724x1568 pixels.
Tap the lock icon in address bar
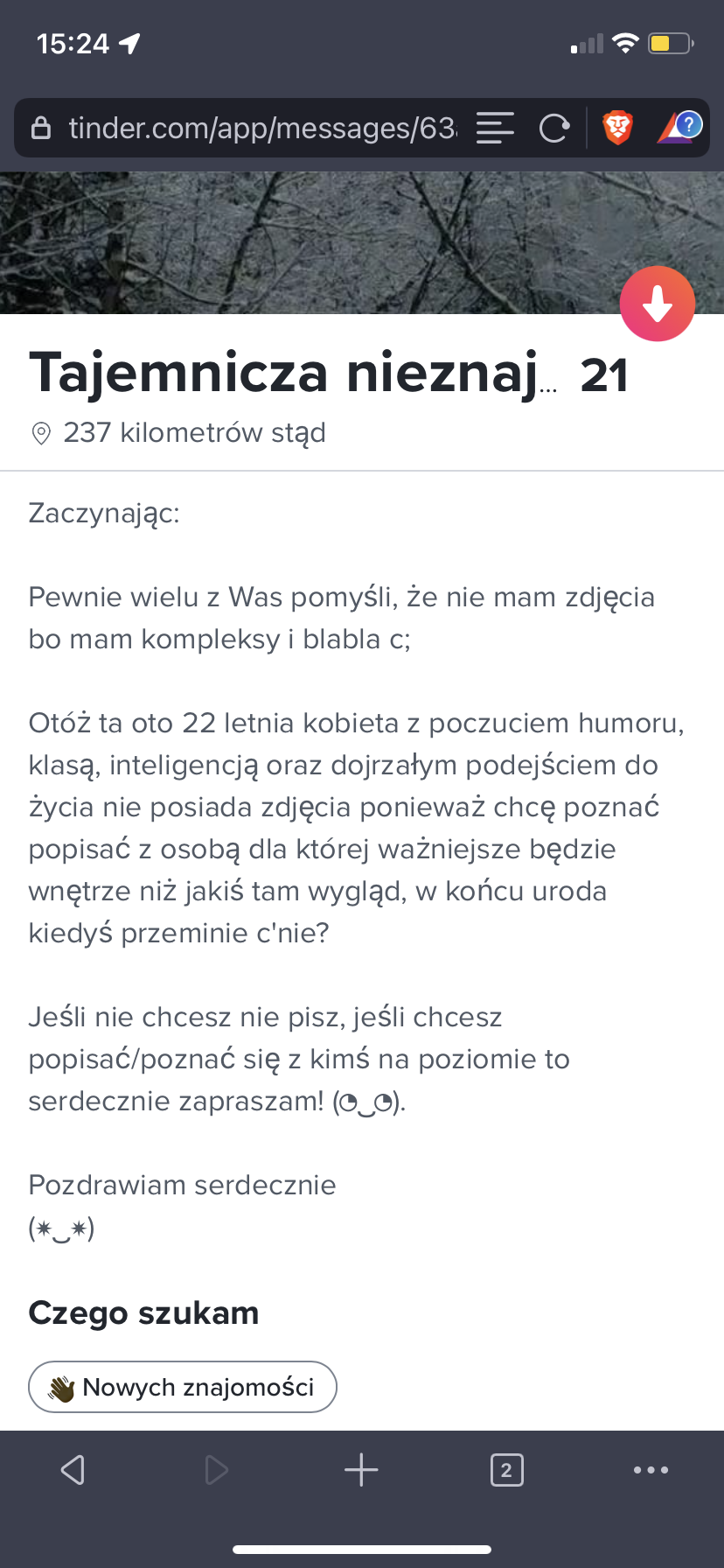pyautogui.click(x=41, y=129)
